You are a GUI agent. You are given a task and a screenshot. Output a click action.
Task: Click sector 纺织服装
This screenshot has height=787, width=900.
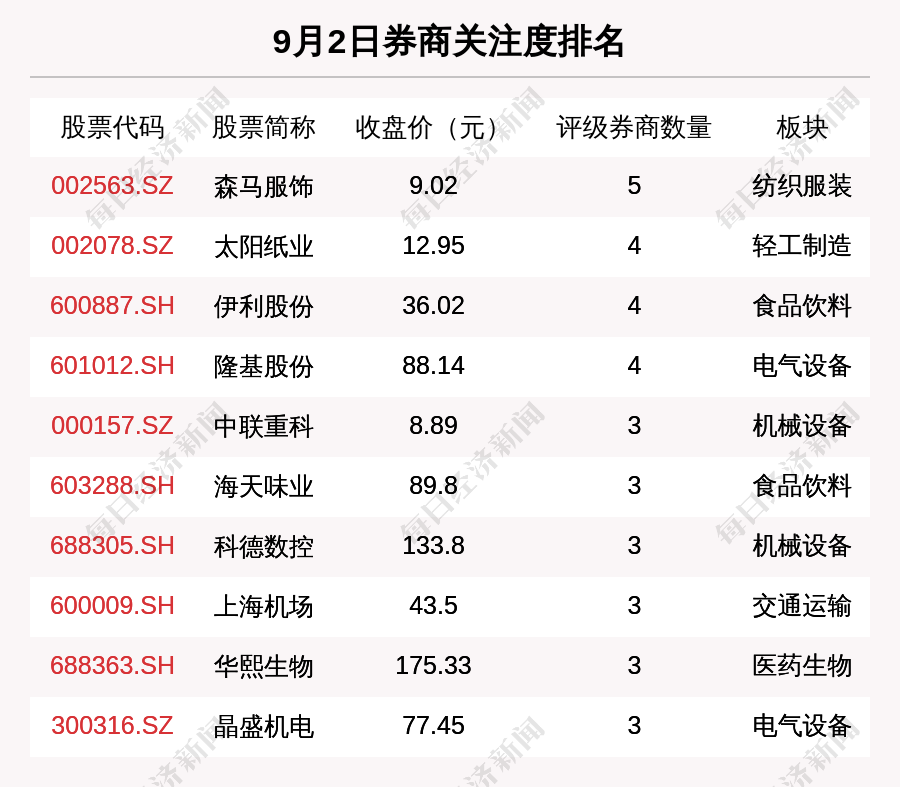pos(802,185)
